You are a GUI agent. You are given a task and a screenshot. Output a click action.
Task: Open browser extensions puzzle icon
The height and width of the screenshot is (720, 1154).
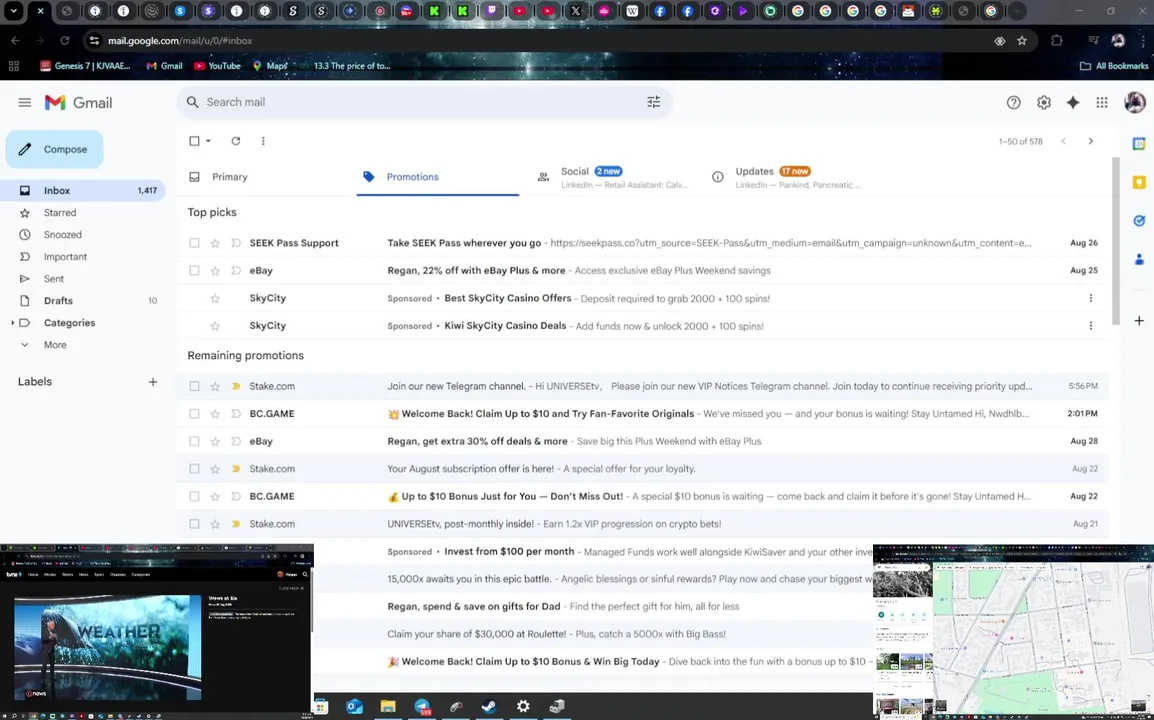coord(1057,40)
